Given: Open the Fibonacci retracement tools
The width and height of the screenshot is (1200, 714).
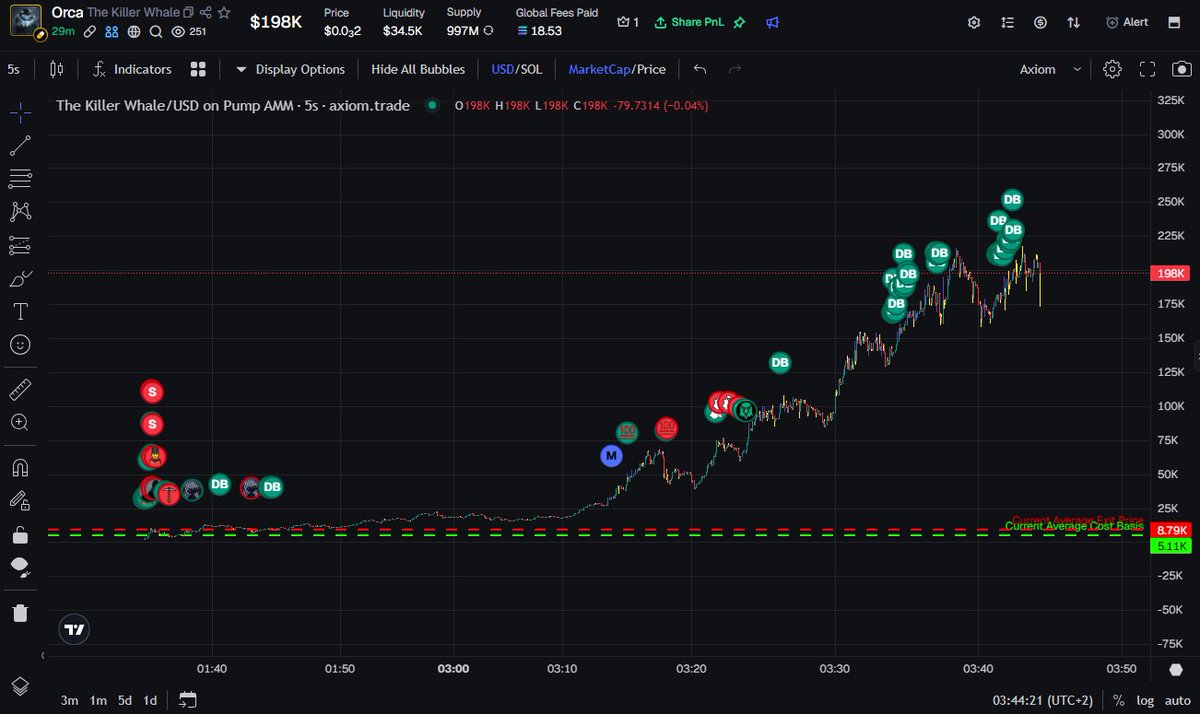Looking at the screenshot, I should click(19, 179).
